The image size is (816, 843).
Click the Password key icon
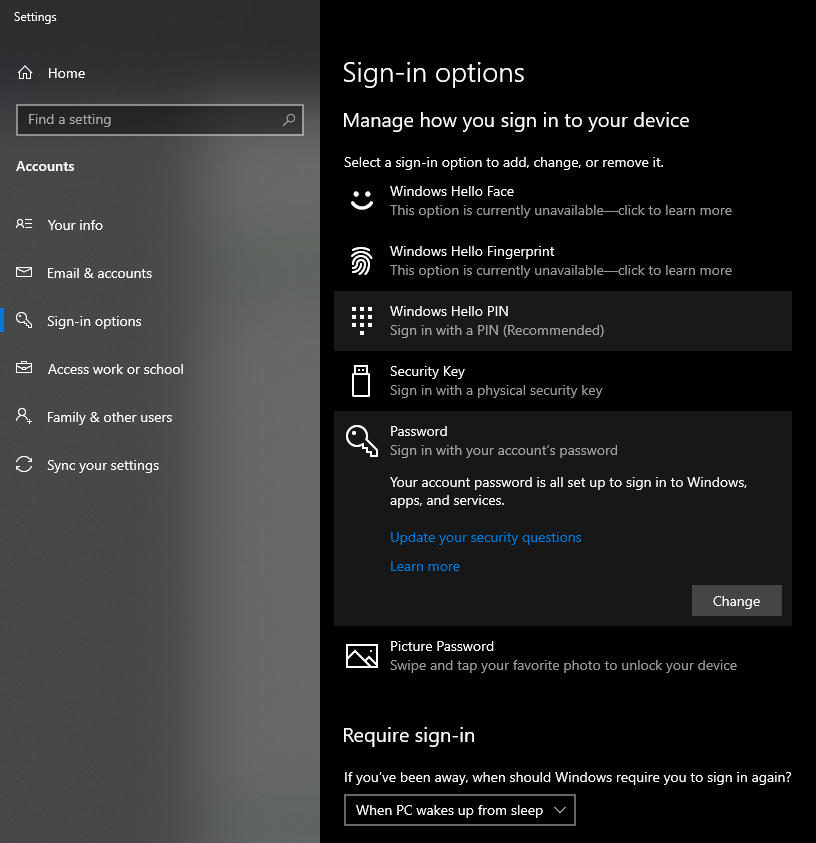(x=362, y=441)
